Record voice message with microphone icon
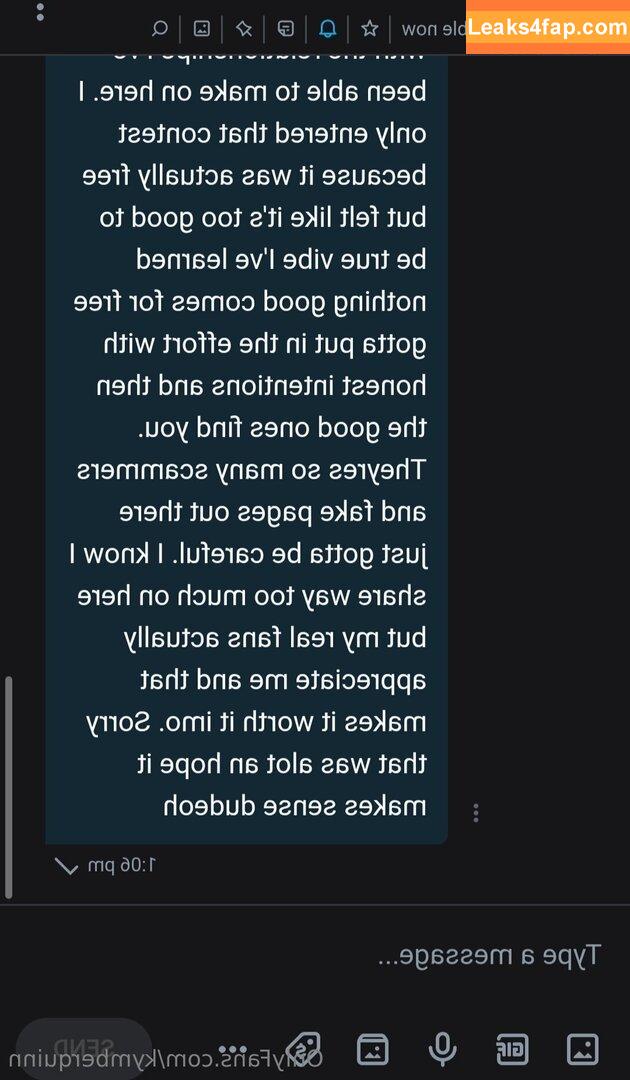This screenshot has height=1080, width=630. point(442,1049)
